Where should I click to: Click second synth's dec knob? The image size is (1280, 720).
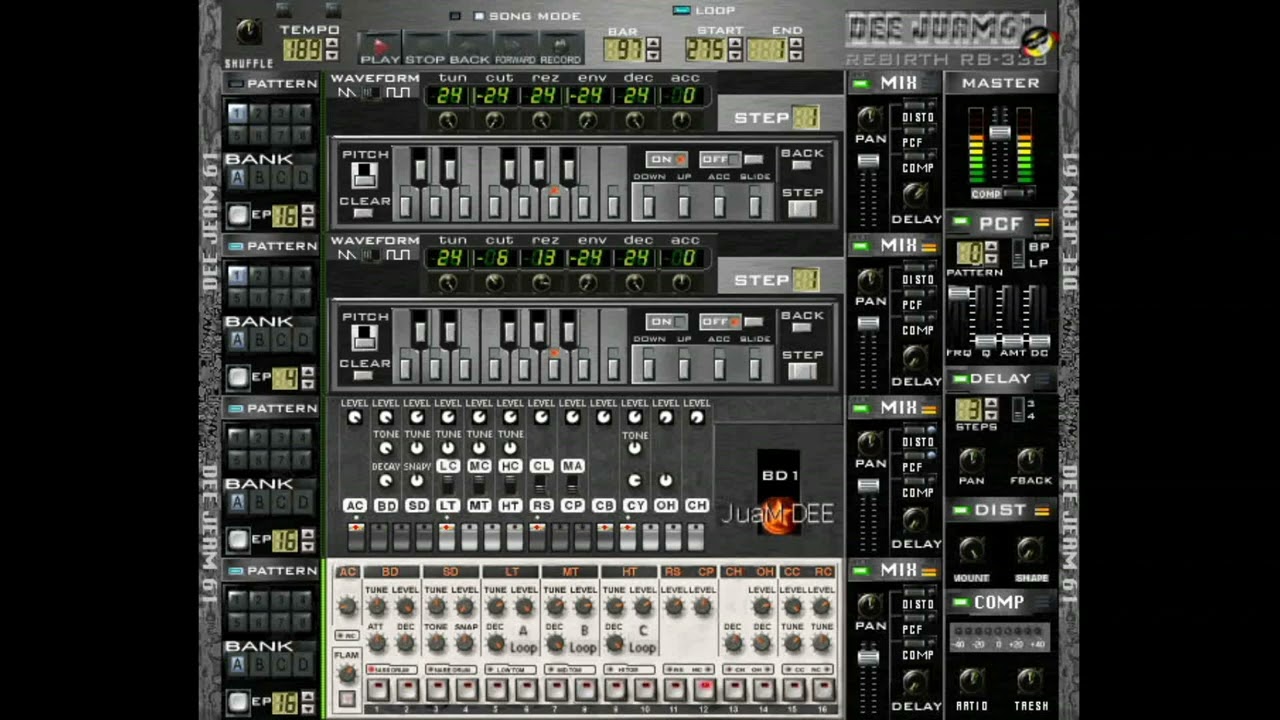tap(635, 282)
